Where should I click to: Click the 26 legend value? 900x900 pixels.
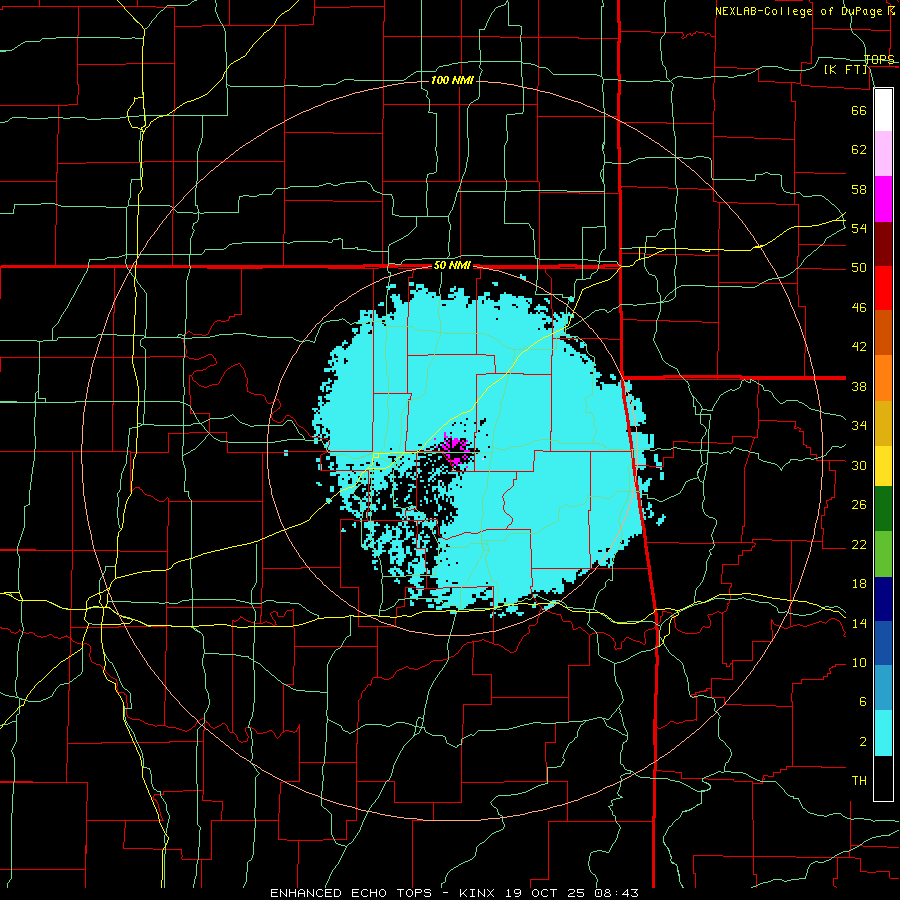[859, 505]
